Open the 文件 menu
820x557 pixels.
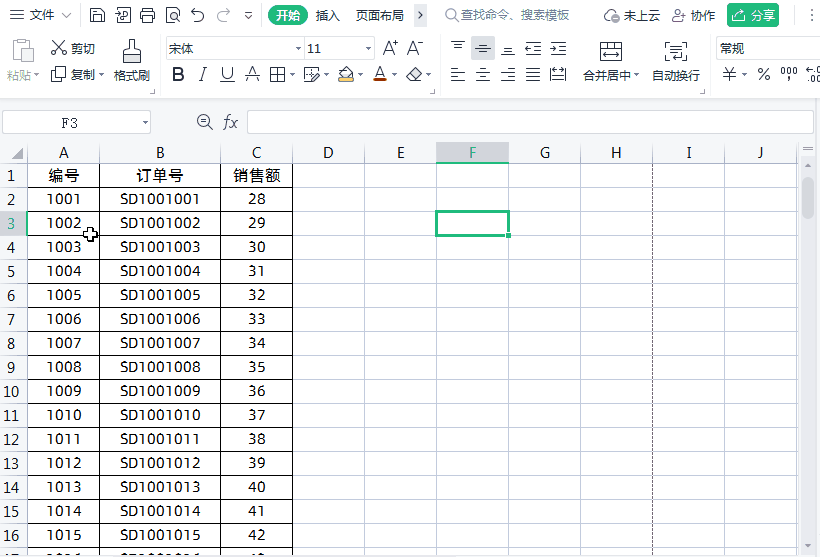pos(40,15)
